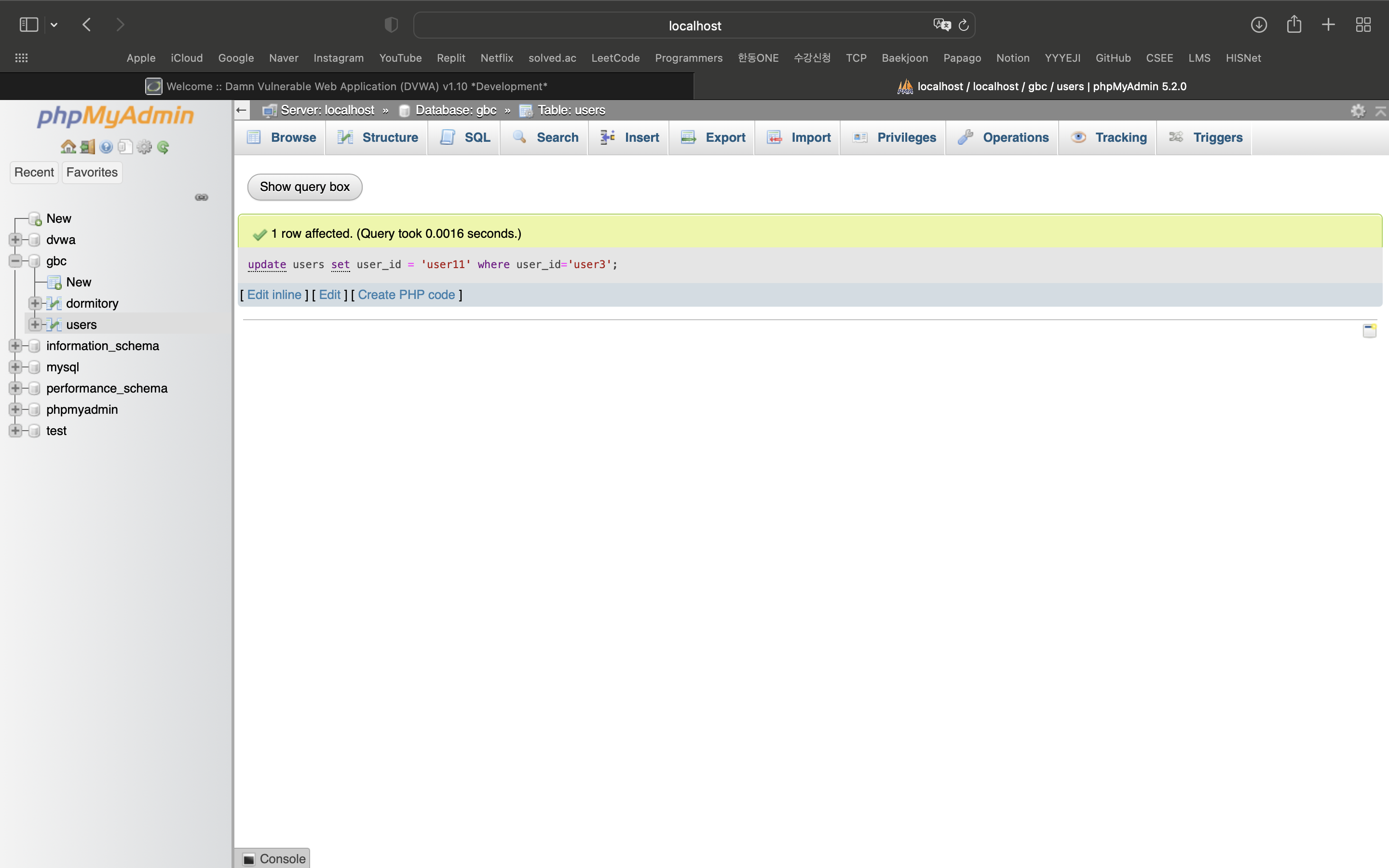The image size is (1389, 868).
Task: Click the log out door icon
Action: pyautogui.click(x=87, y=147)
